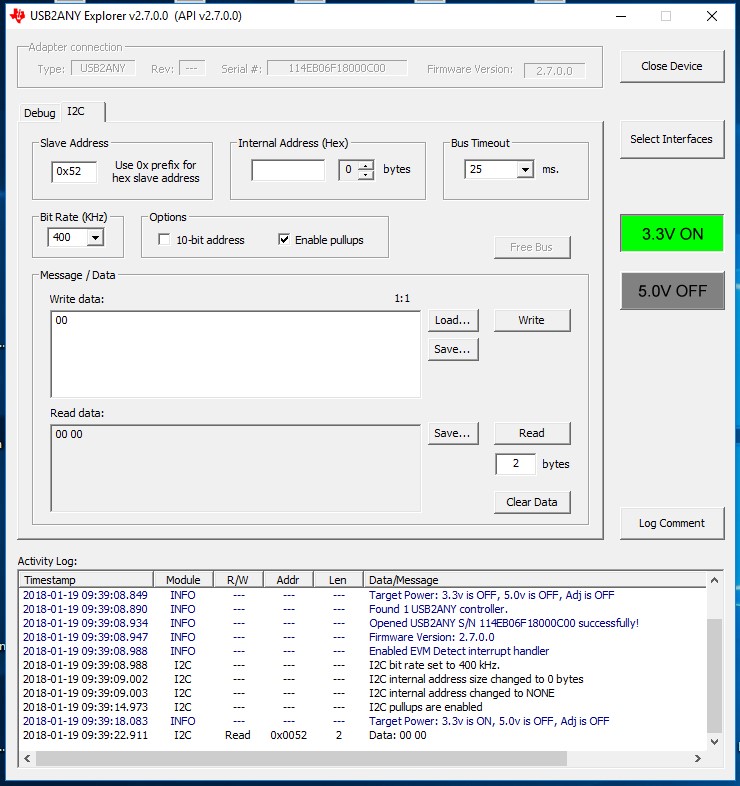
Task: Select log row 'I2C pullups are enabled'
Action: 363,707
